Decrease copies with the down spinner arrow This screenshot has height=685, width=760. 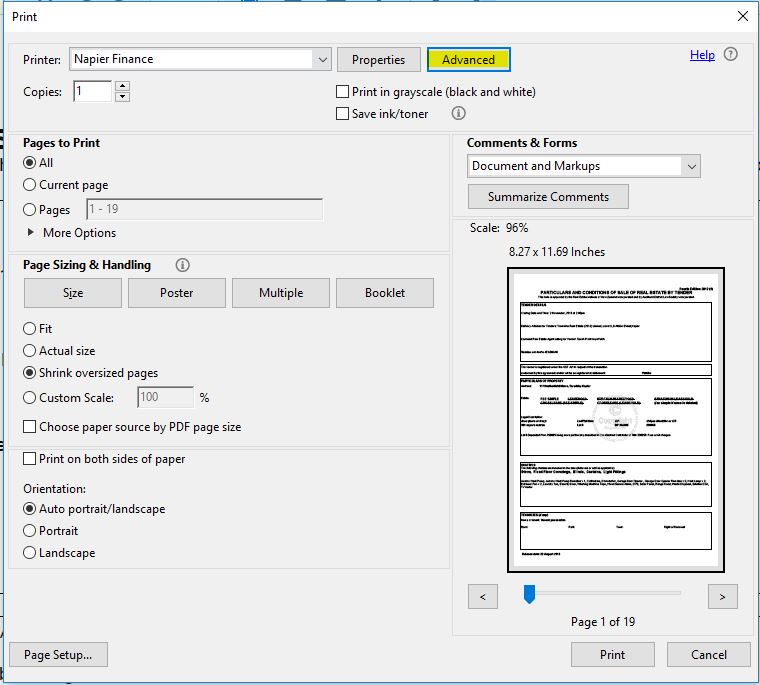click(x=122, y=97)
